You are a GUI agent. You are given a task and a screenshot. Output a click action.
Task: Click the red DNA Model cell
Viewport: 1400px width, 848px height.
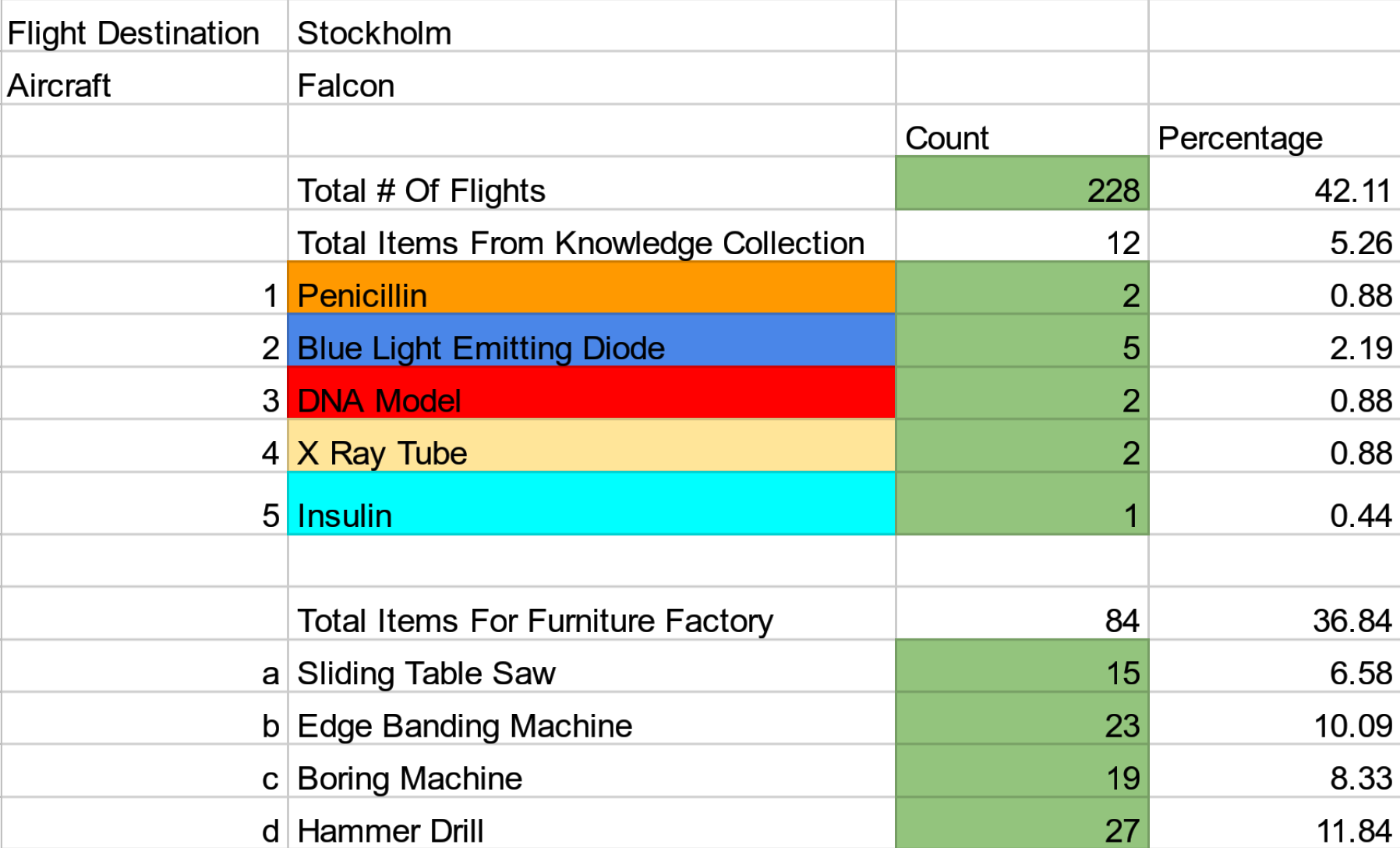591,400
